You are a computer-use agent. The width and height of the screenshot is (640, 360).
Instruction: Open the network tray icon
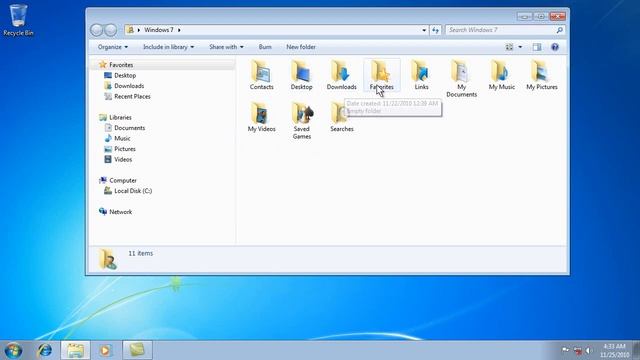coord(577,350)
